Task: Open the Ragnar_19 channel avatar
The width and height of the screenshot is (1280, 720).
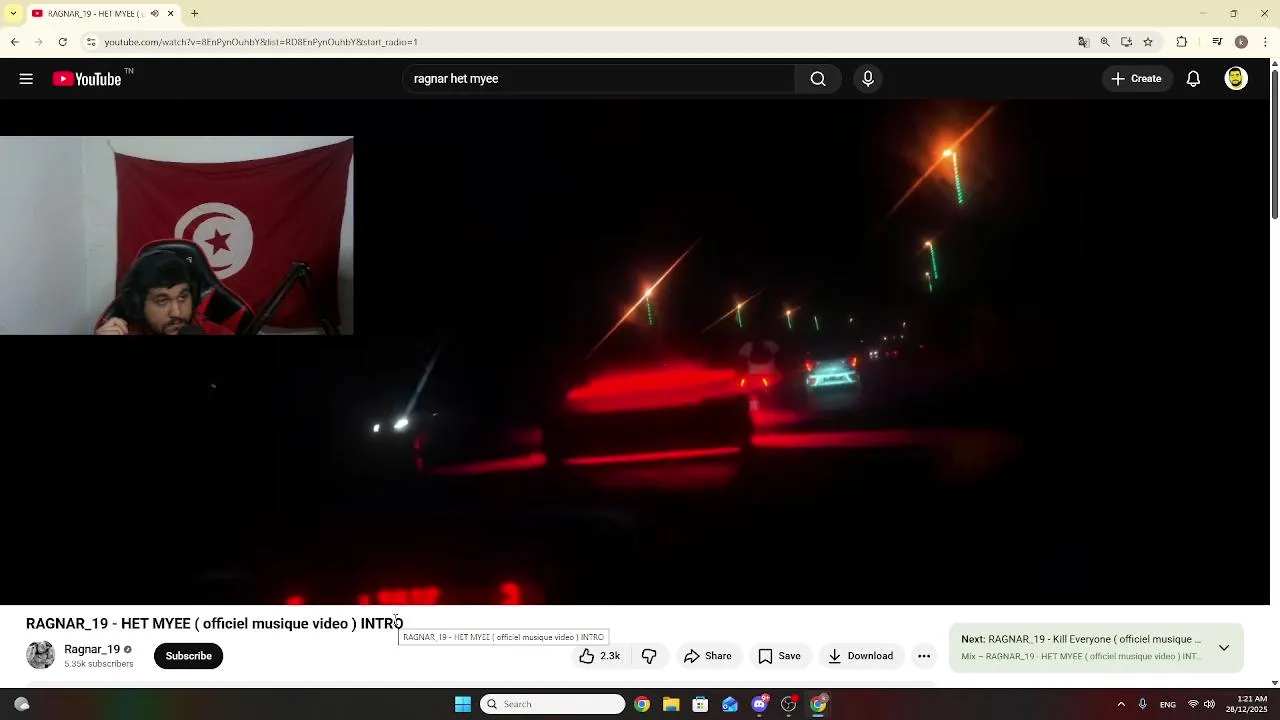Action: (40, 655)
